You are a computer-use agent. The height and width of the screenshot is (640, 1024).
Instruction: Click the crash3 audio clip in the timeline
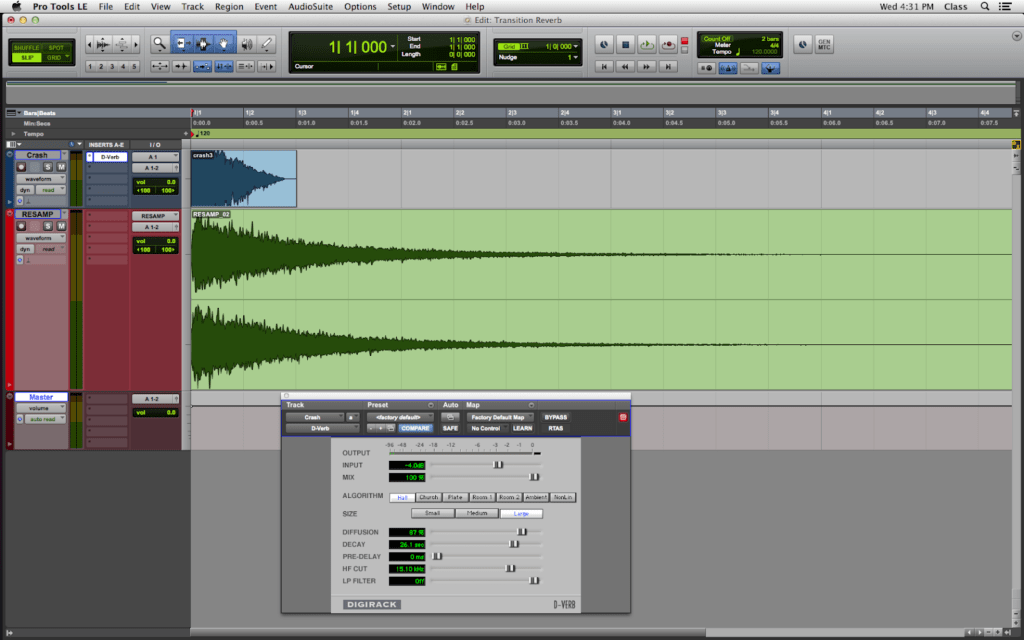point(244,180)
